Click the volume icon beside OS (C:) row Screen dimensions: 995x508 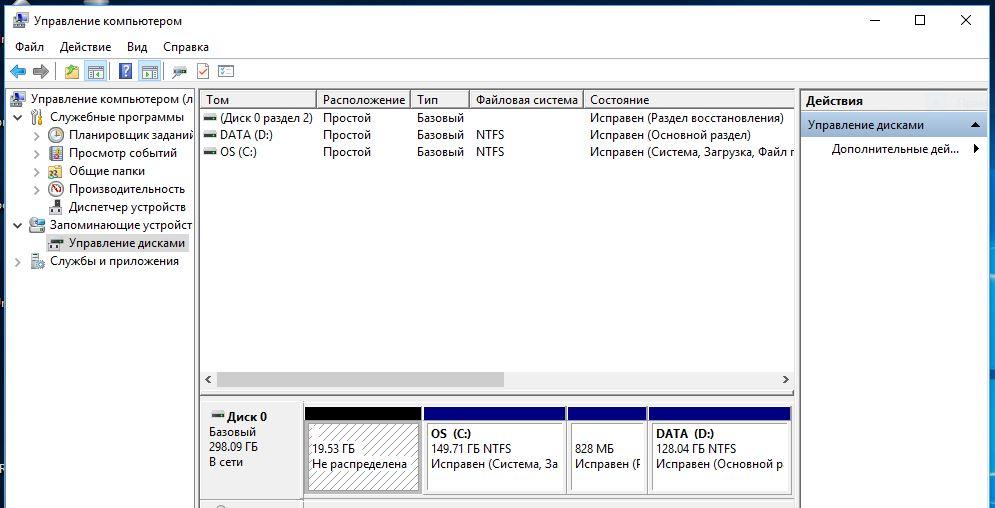click(210, 152)
